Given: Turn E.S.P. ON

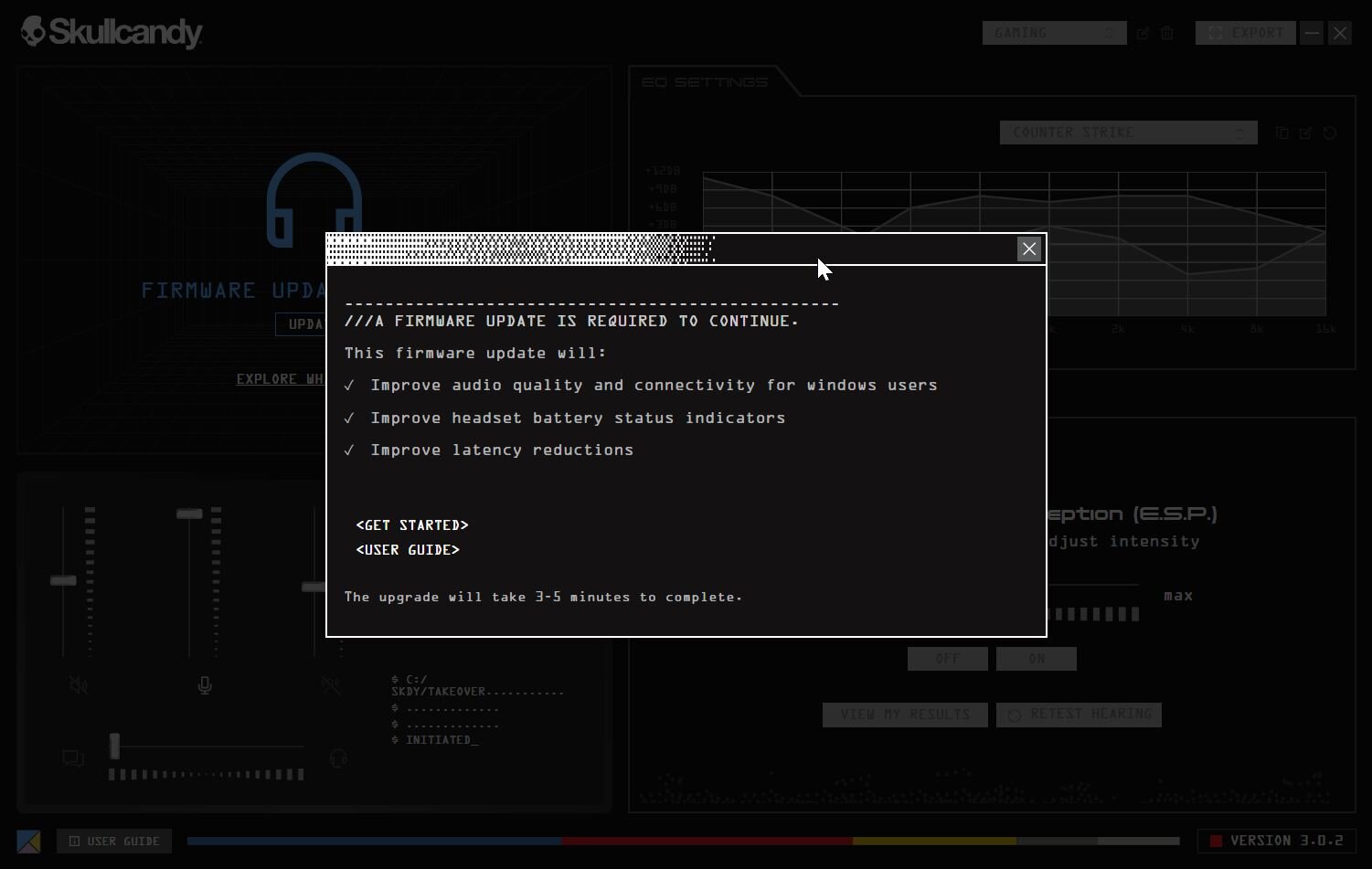Looking at the screenshot, I should (x=1036, y=659).
